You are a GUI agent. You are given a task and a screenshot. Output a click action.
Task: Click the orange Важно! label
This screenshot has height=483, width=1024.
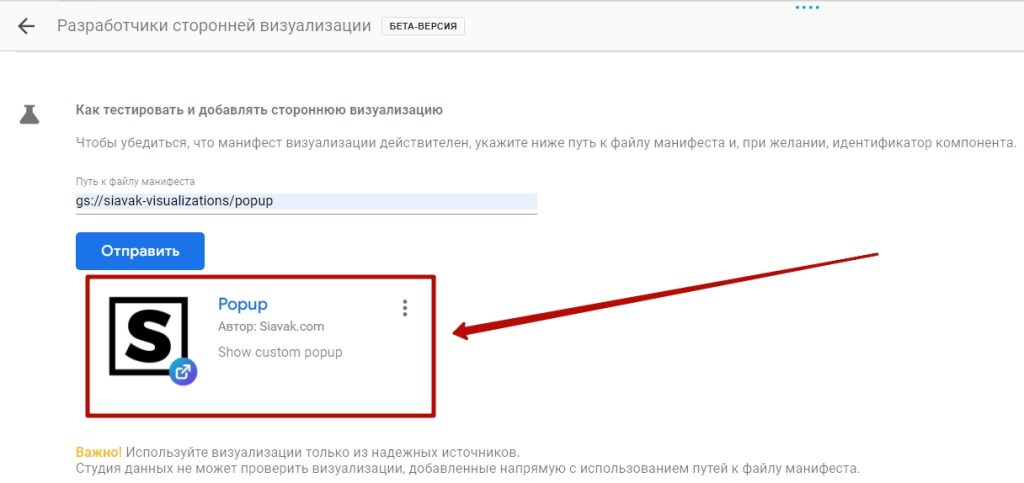99,452
